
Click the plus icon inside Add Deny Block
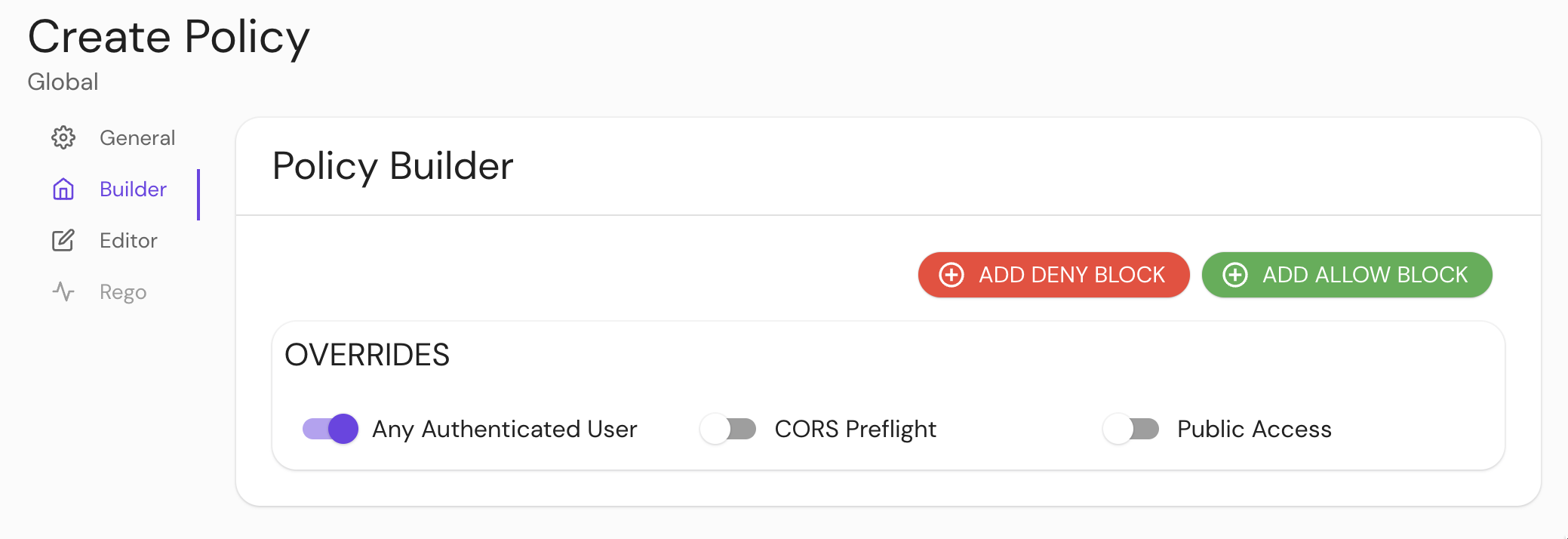[950, 275]
